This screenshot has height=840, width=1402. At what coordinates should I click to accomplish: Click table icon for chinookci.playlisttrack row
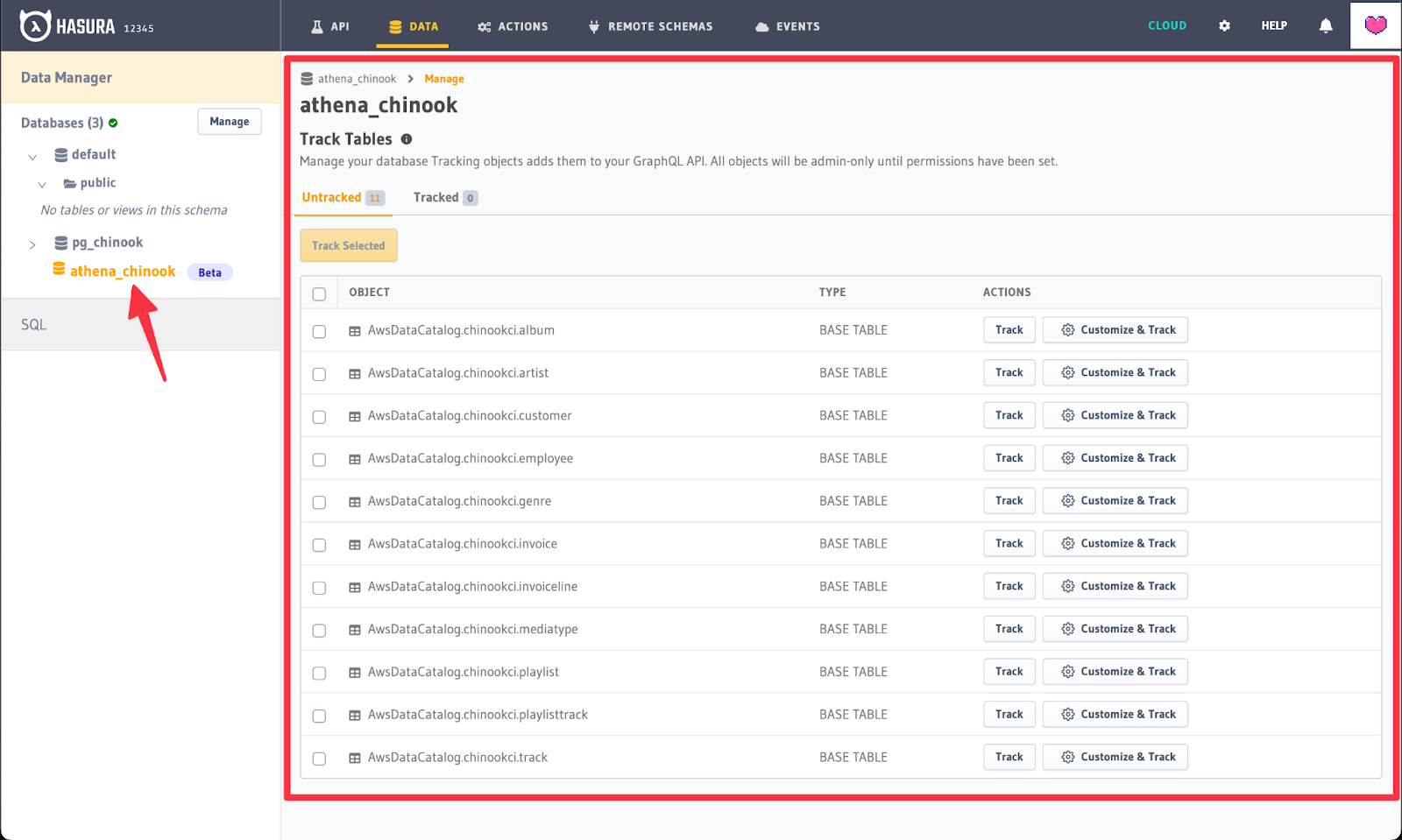[355, 716]
